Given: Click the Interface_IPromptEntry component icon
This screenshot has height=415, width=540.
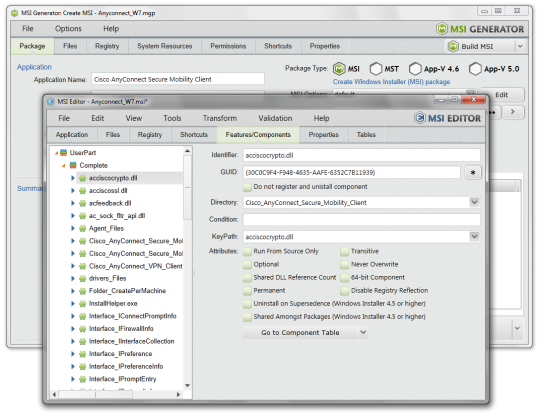Looking at the screenshot, I should point(82,379).
